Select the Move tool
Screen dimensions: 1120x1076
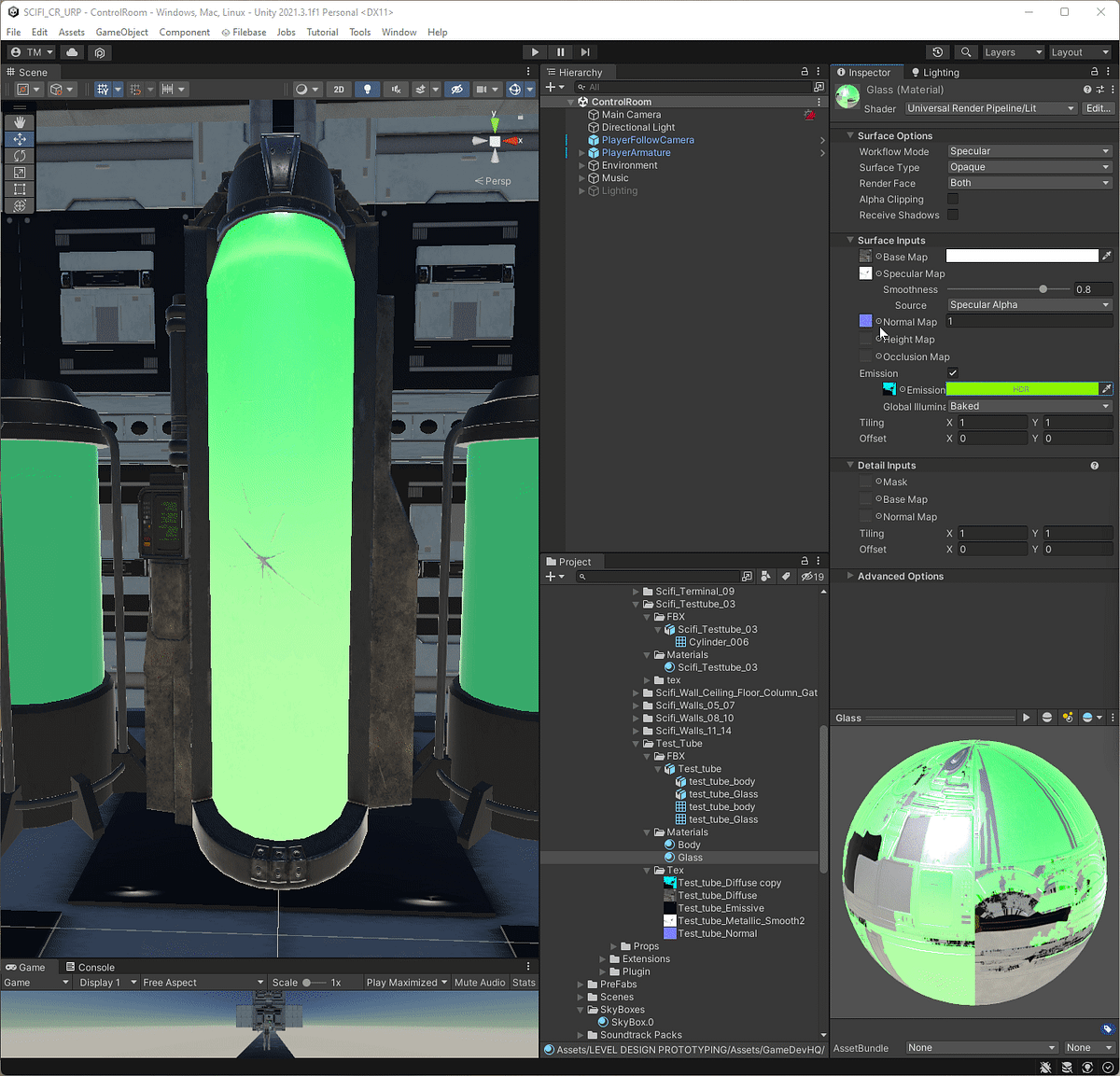point(20,139)
